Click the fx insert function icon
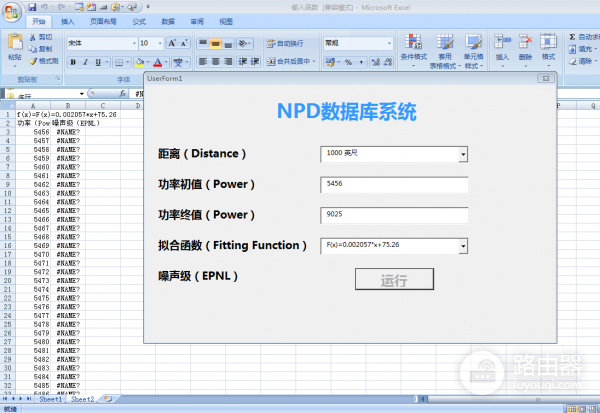The width and height of the screenshot is (600, 413). click(122, 93)
